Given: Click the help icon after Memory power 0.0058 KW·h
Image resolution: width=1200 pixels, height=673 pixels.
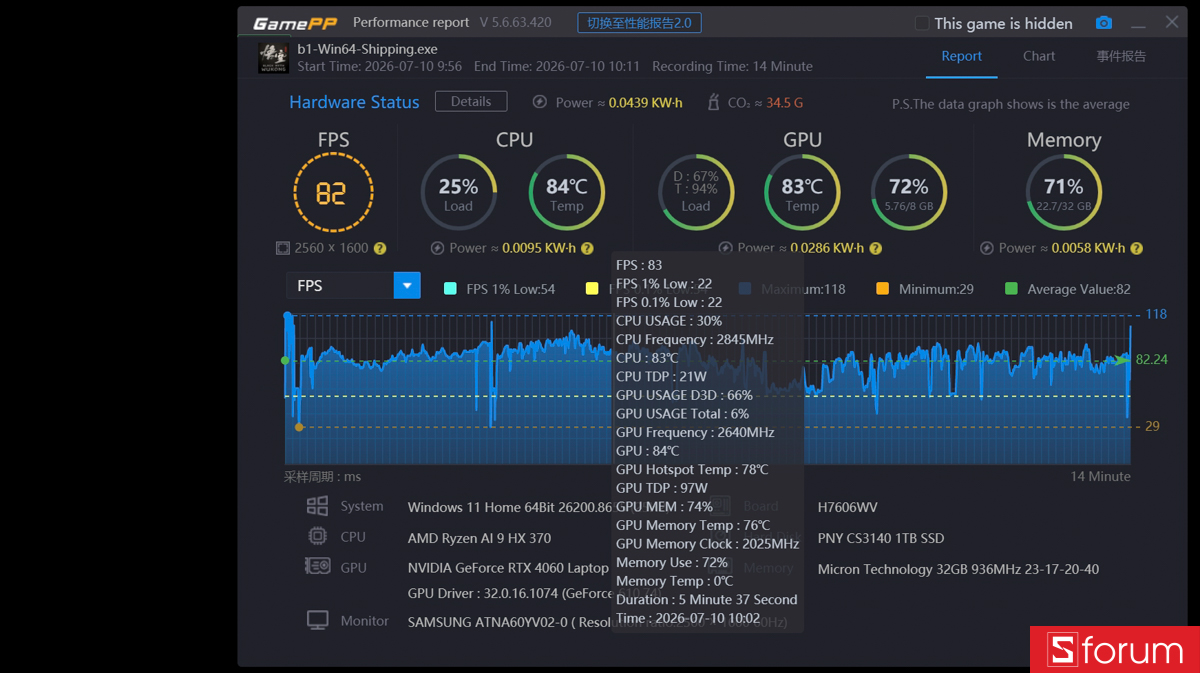Looking at the screenshot, I should coord(1136,248).
